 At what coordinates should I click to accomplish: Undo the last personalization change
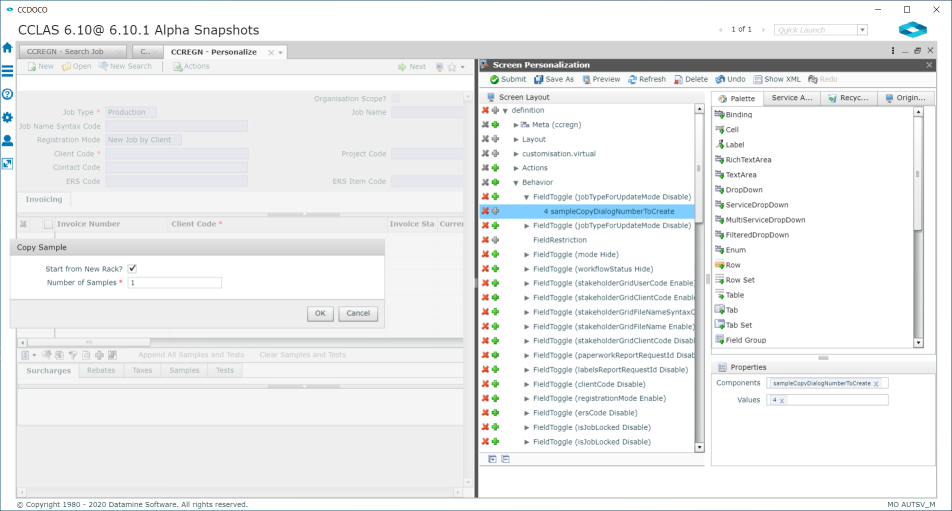(x=730, y=80)
